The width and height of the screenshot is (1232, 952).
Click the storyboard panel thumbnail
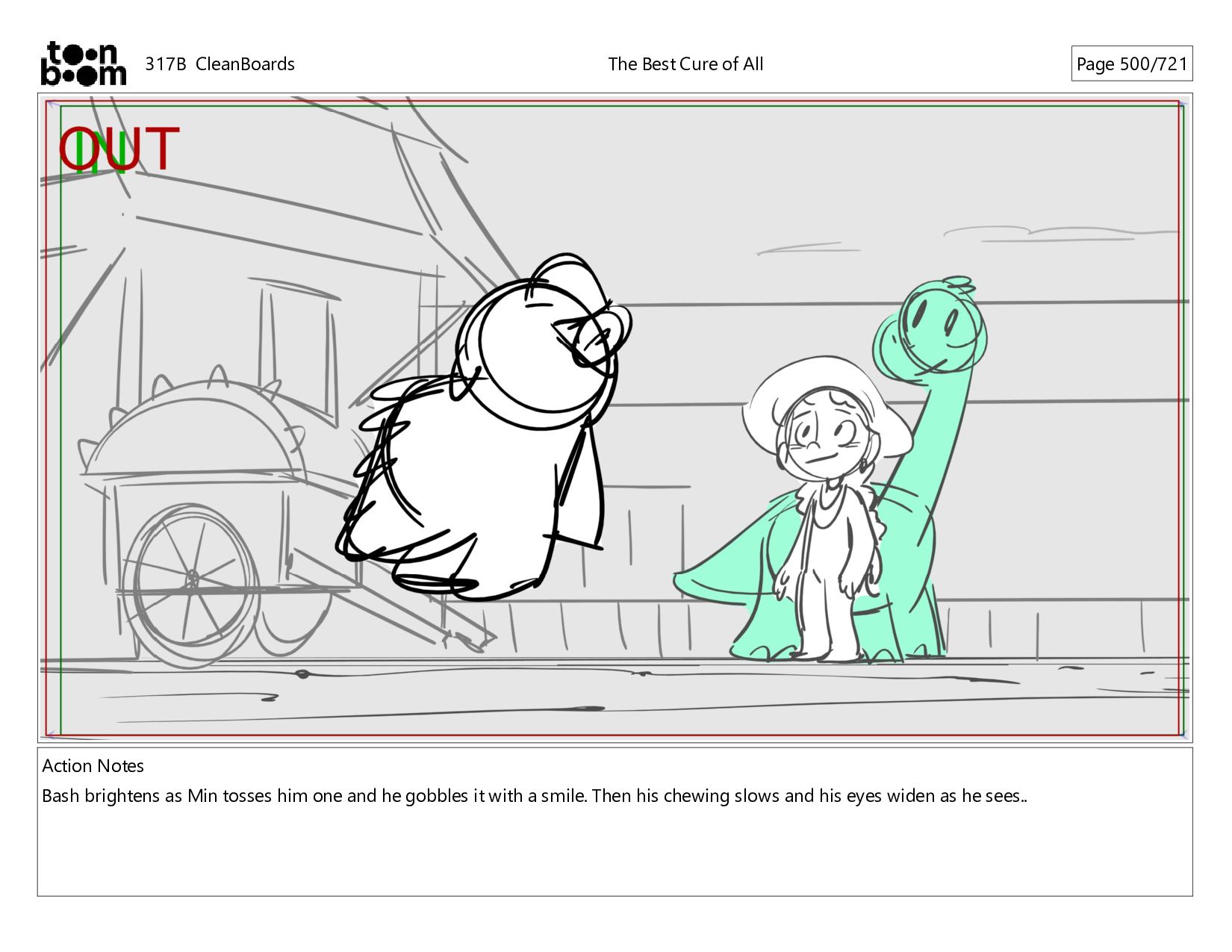pos(615,418)
